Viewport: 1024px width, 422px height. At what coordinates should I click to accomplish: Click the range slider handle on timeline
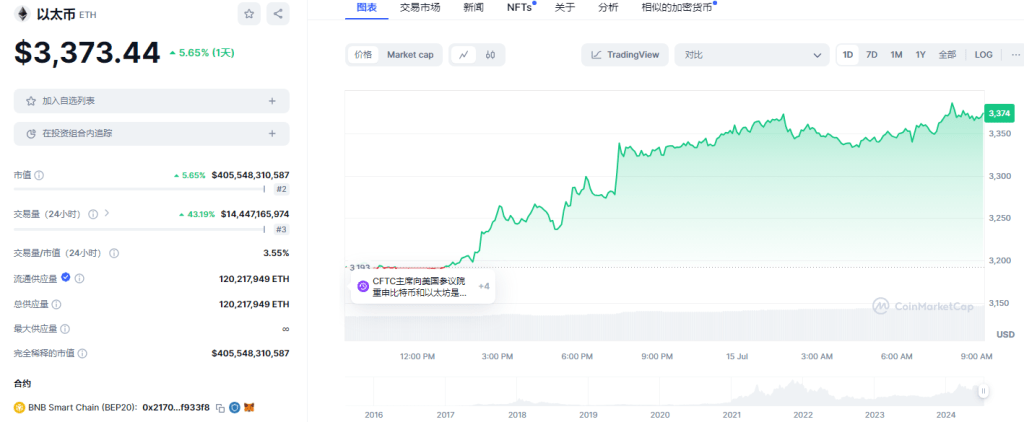click(984, 391)
